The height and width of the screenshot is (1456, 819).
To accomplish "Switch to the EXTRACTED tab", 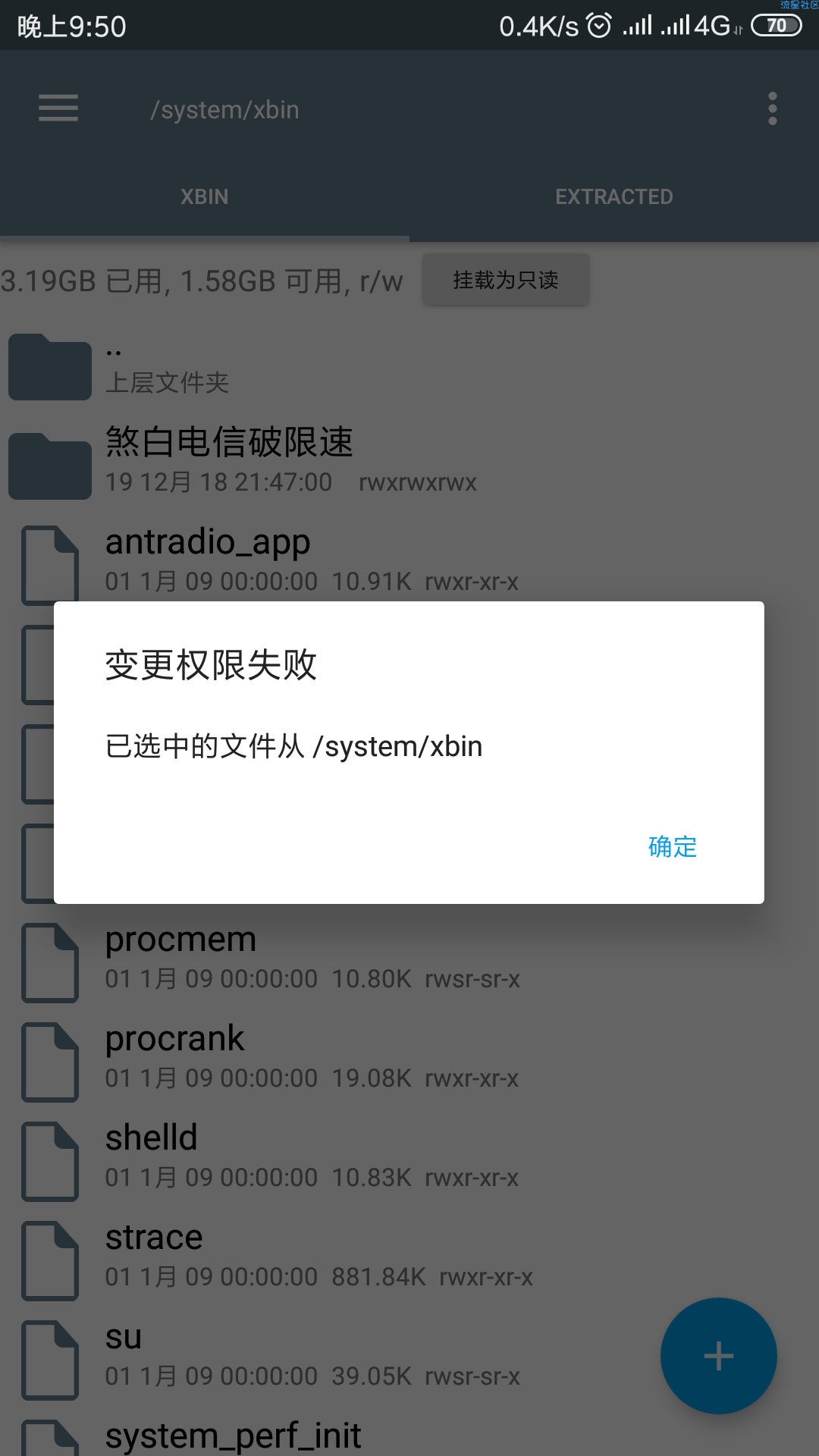I will [614, 197].
